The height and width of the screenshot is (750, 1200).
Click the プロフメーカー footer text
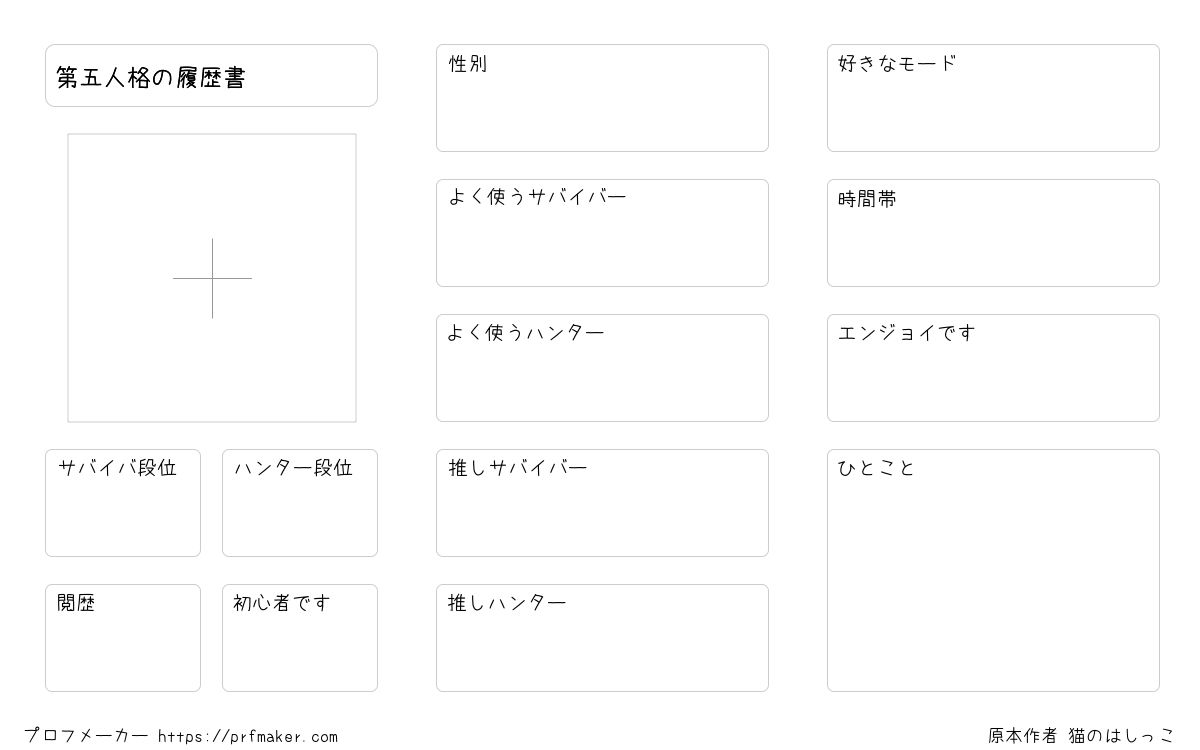pos(86,736)
